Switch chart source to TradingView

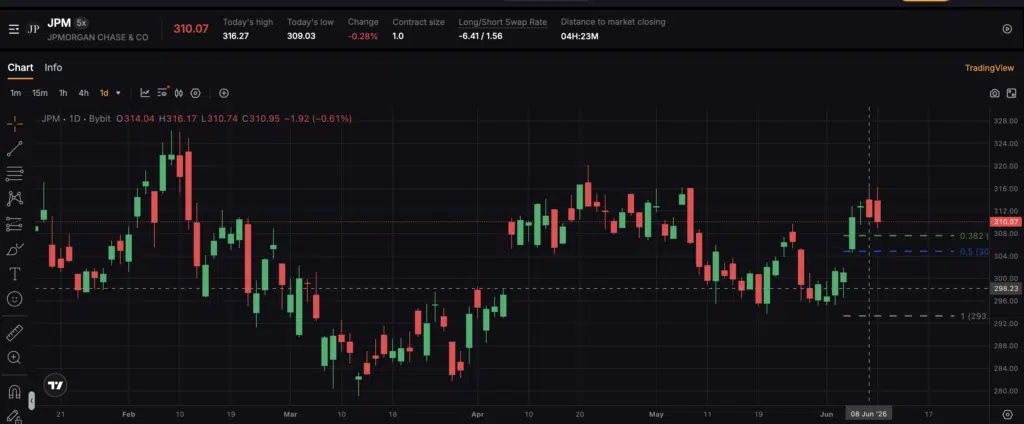pyautogui.click(x=989, y=68)
